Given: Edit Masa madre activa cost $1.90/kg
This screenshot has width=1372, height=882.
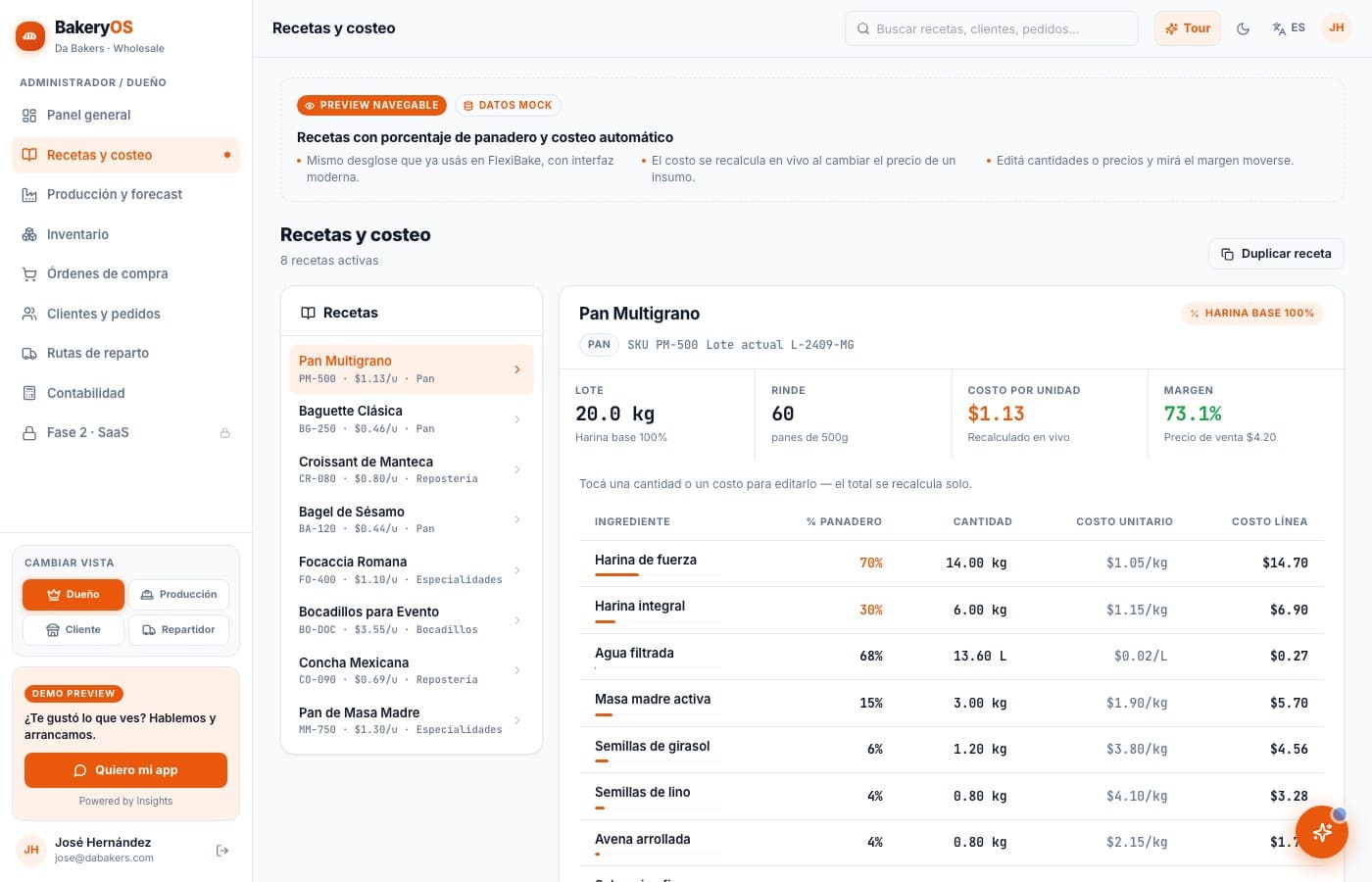Looking at the screenshot, I should click(x=1137, y=703).
